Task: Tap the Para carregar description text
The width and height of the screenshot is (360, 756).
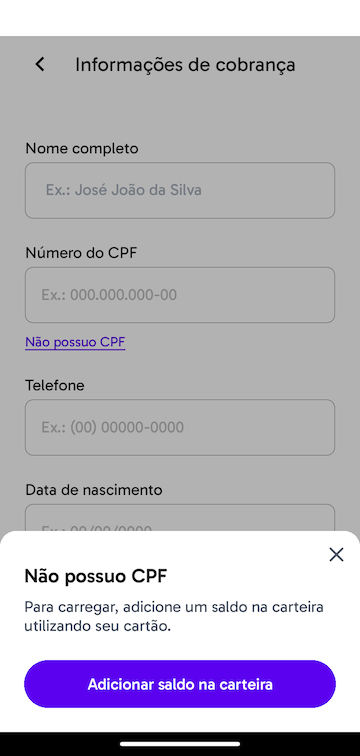Action: pyautogui.click(x=174, y=617)
